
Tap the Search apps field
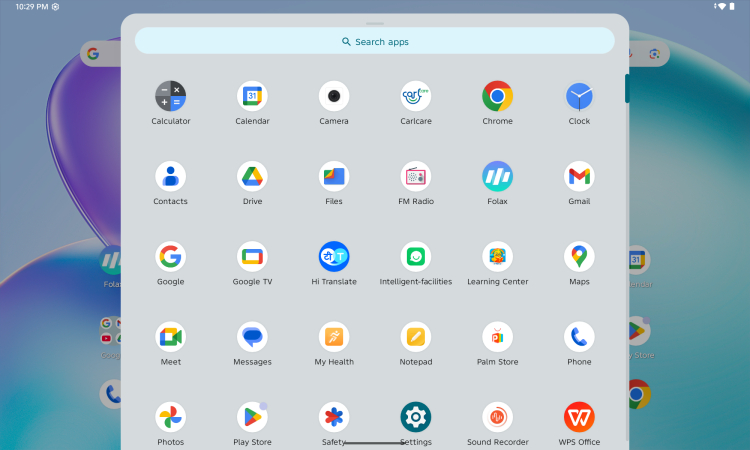tap(375, 41)
